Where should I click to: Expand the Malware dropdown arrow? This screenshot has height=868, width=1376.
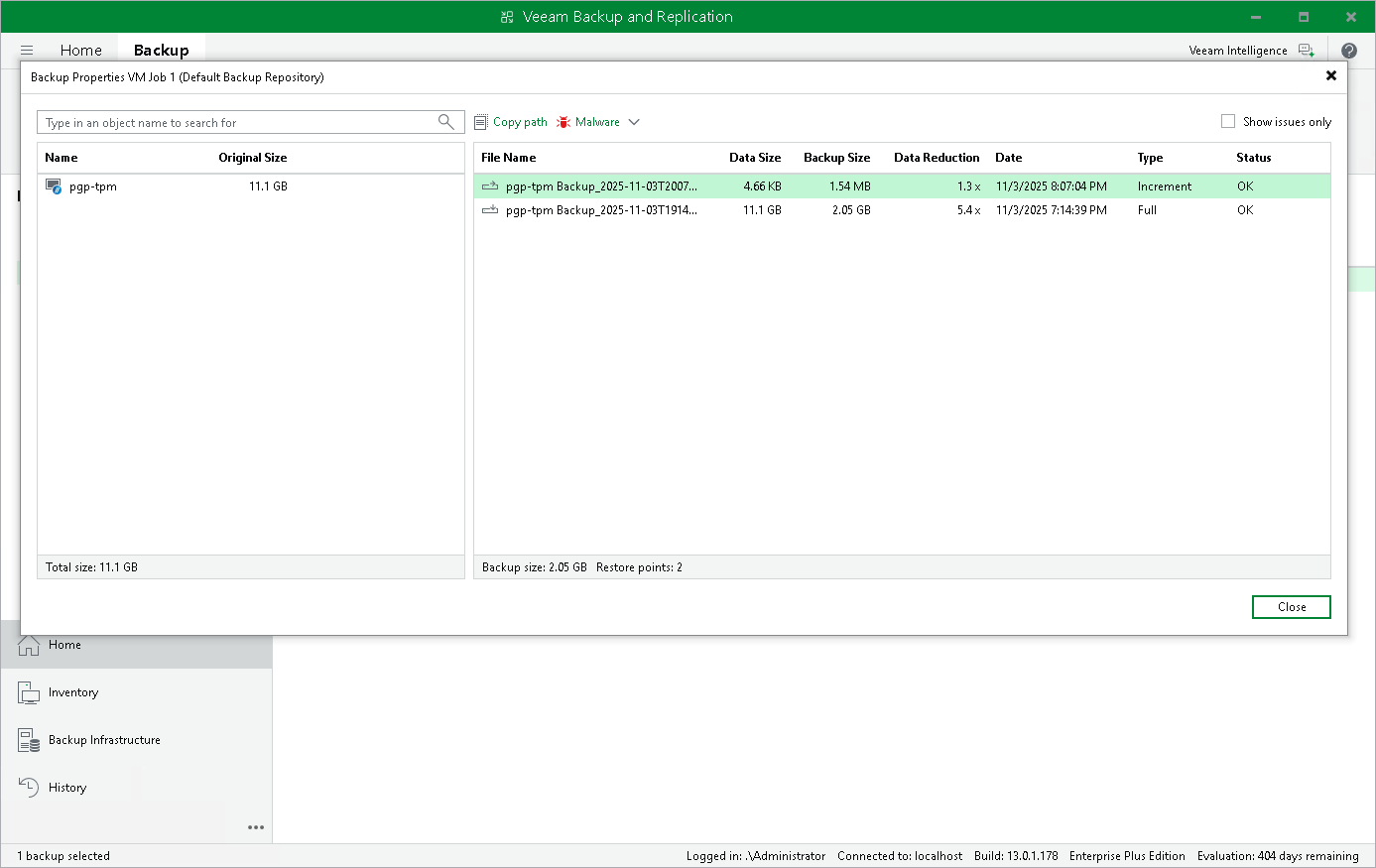(634, 122)
